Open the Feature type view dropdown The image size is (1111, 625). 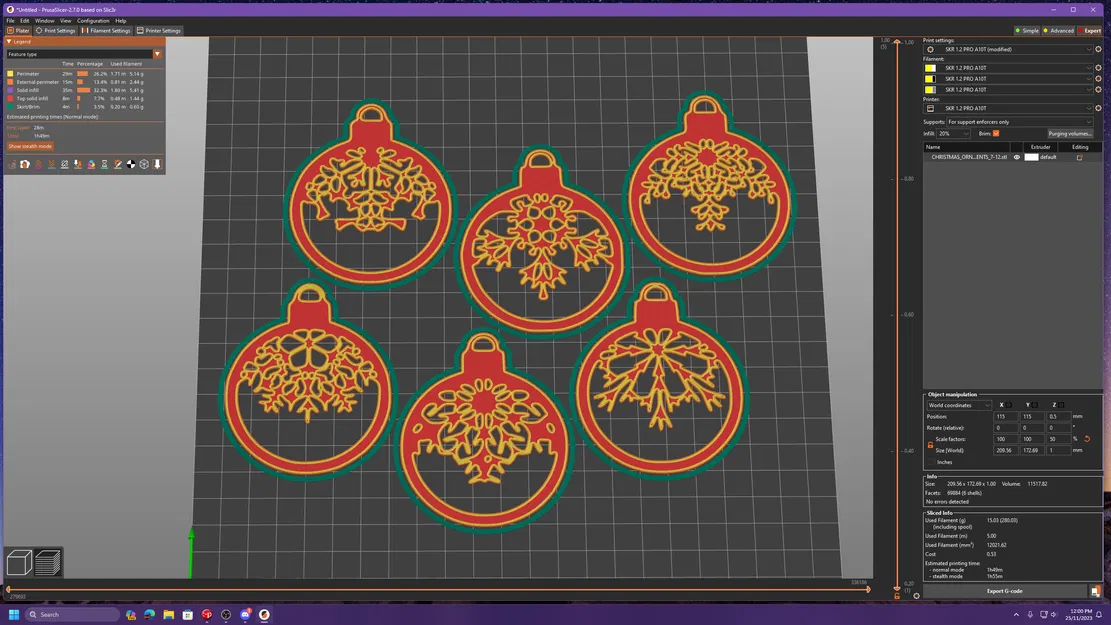(x=84, y=54)
